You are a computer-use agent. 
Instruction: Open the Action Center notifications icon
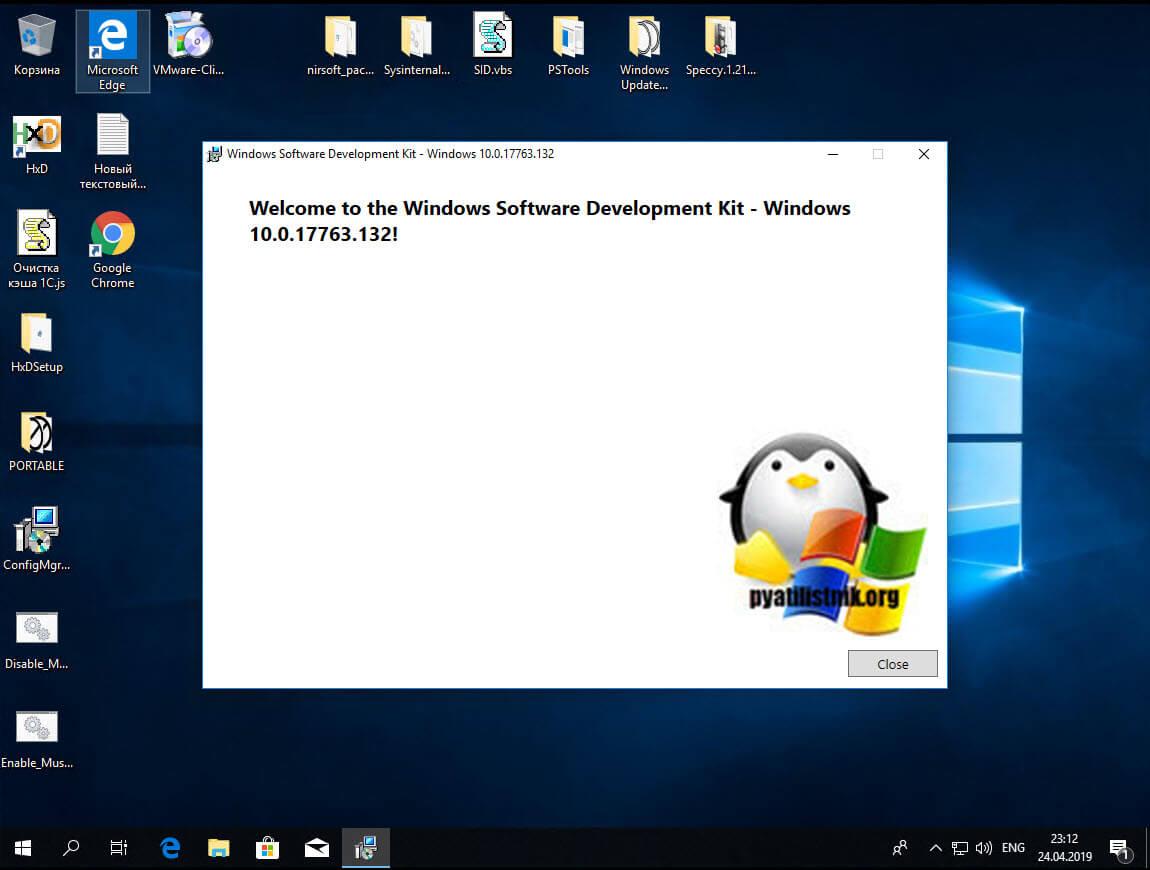click(1119, 849)
